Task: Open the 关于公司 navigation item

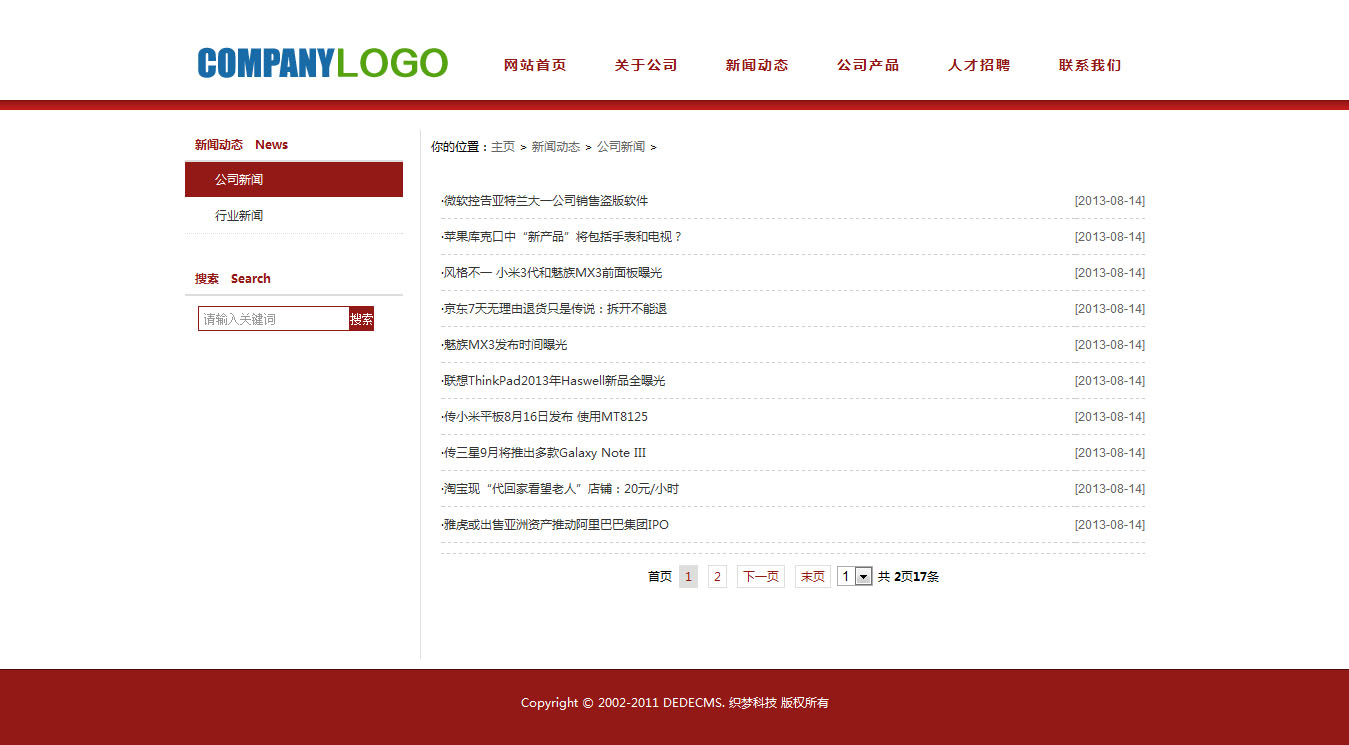Action: point(646,65)
